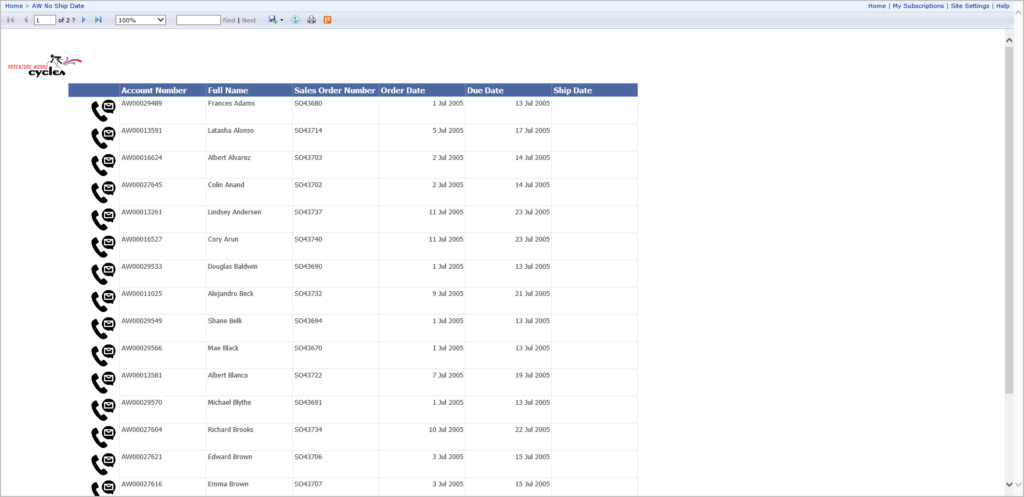Open Site Settings link
The height and width of the screenshot is (497, 1024).
pyautogui.click(x=970, y=6)
